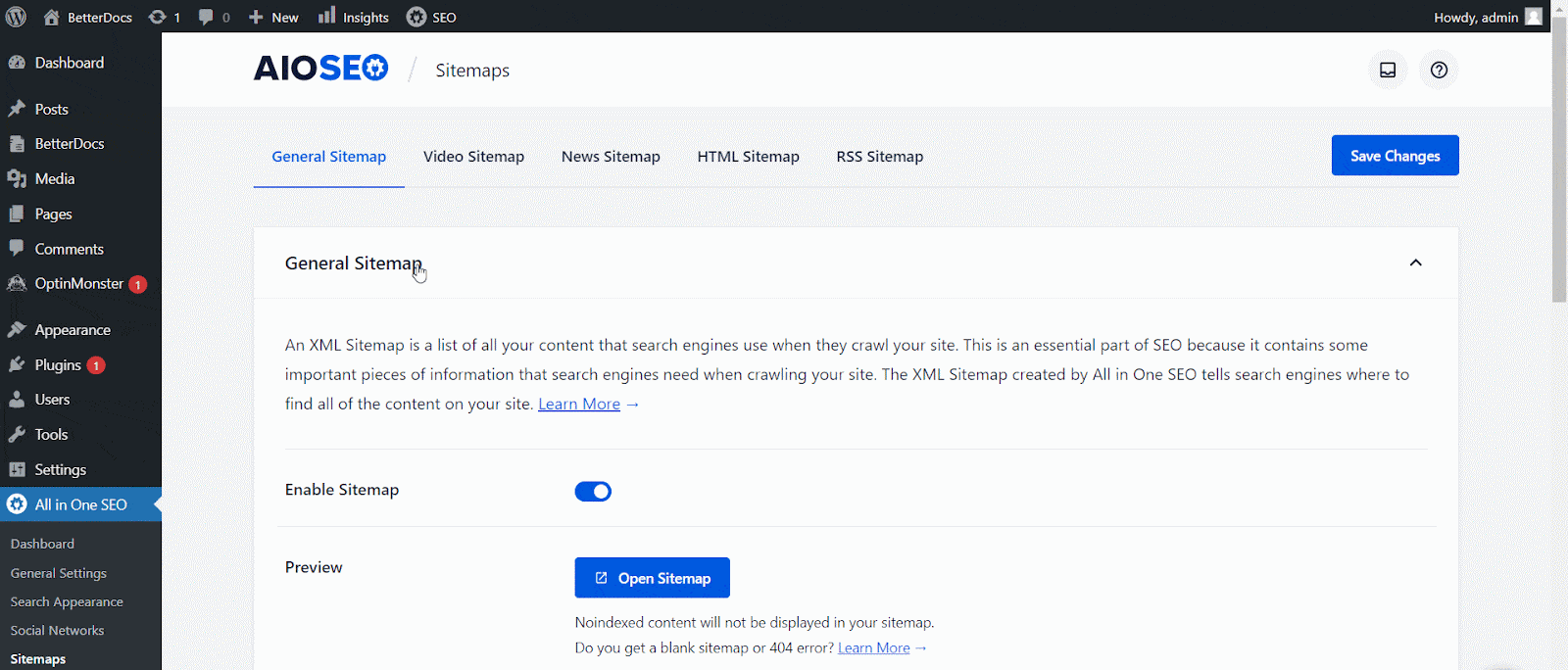The height and width of the screenshot is (670, 1568).
Task: Click the Dashboard gauge icon in sidebar
Action: point(17,63)
